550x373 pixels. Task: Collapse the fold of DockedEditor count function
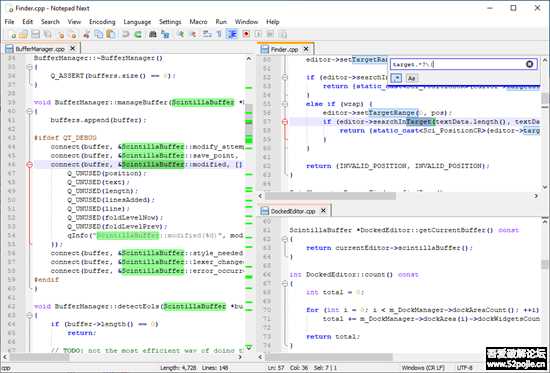[x=284, y=284]
